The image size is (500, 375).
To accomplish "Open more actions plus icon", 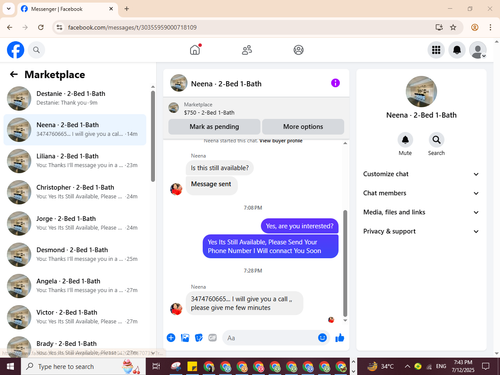I will (171, 338).
